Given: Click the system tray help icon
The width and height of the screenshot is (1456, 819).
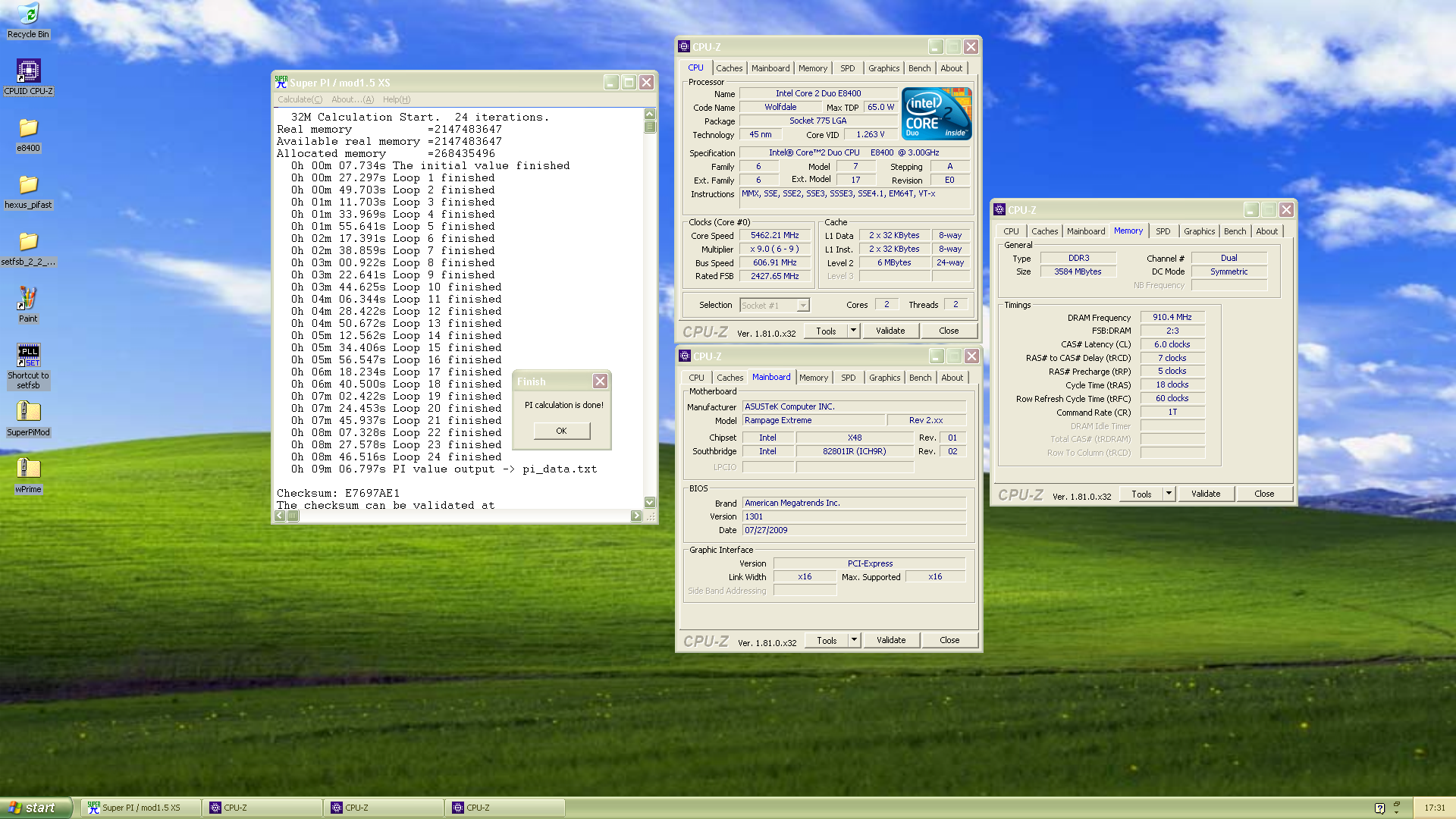Looking at the screenshot, I should click(1379, 808).
